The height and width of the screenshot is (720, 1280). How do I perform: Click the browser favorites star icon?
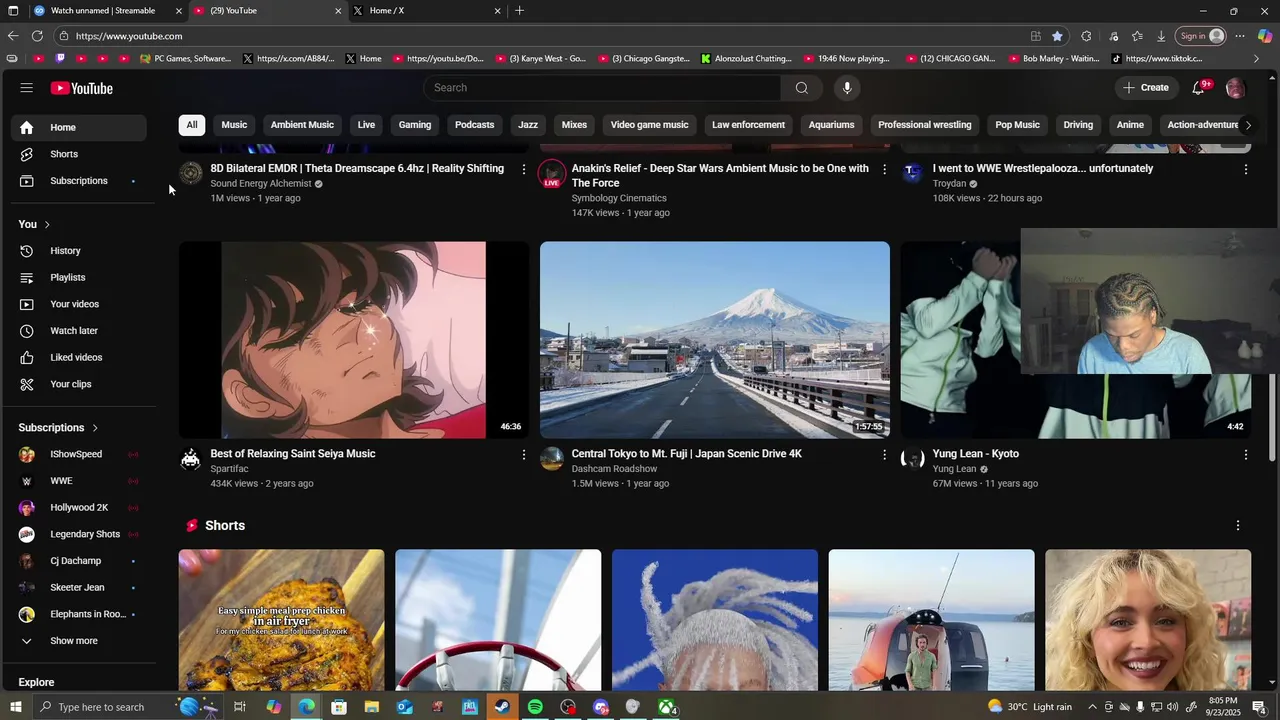(1057, 36)
